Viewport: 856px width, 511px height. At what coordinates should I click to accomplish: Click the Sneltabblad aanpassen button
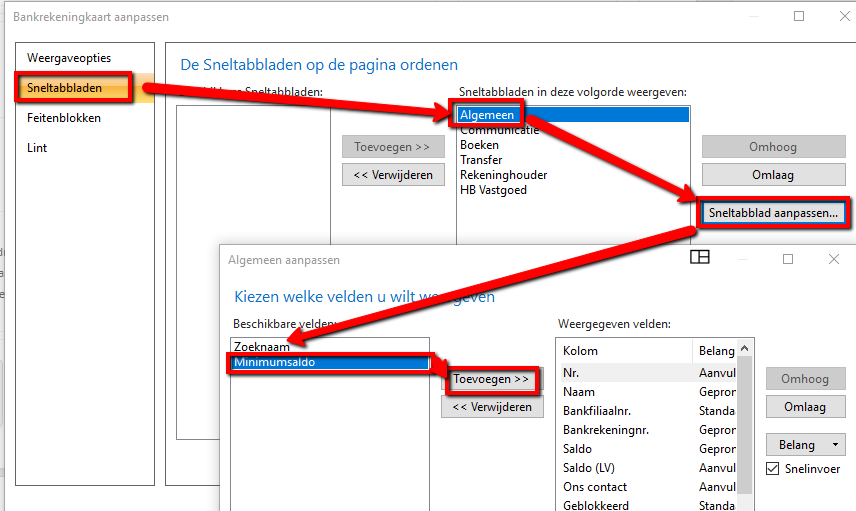(772, 213)
